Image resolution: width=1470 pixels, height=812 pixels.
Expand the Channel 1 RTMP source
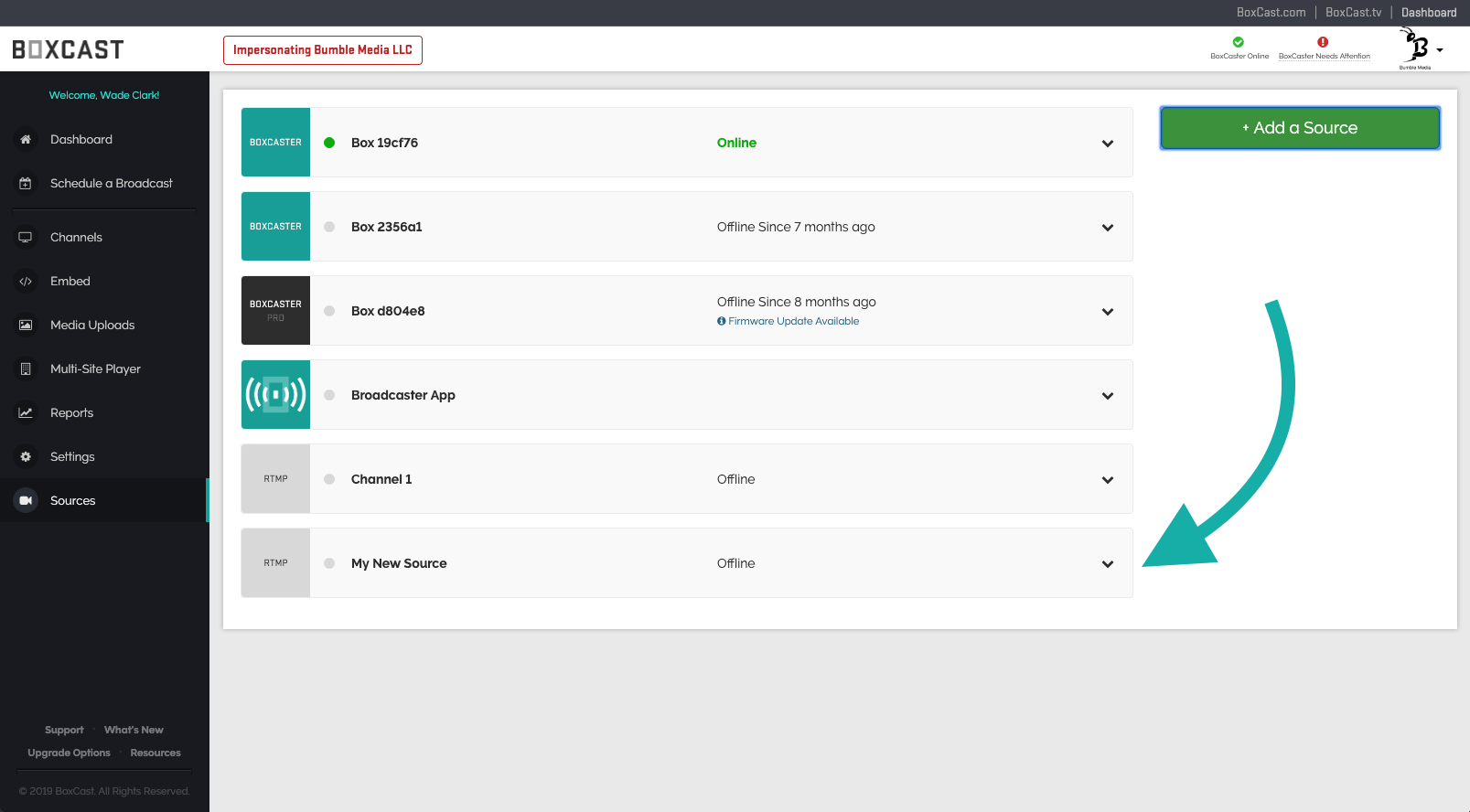[x=1107, y=480]
